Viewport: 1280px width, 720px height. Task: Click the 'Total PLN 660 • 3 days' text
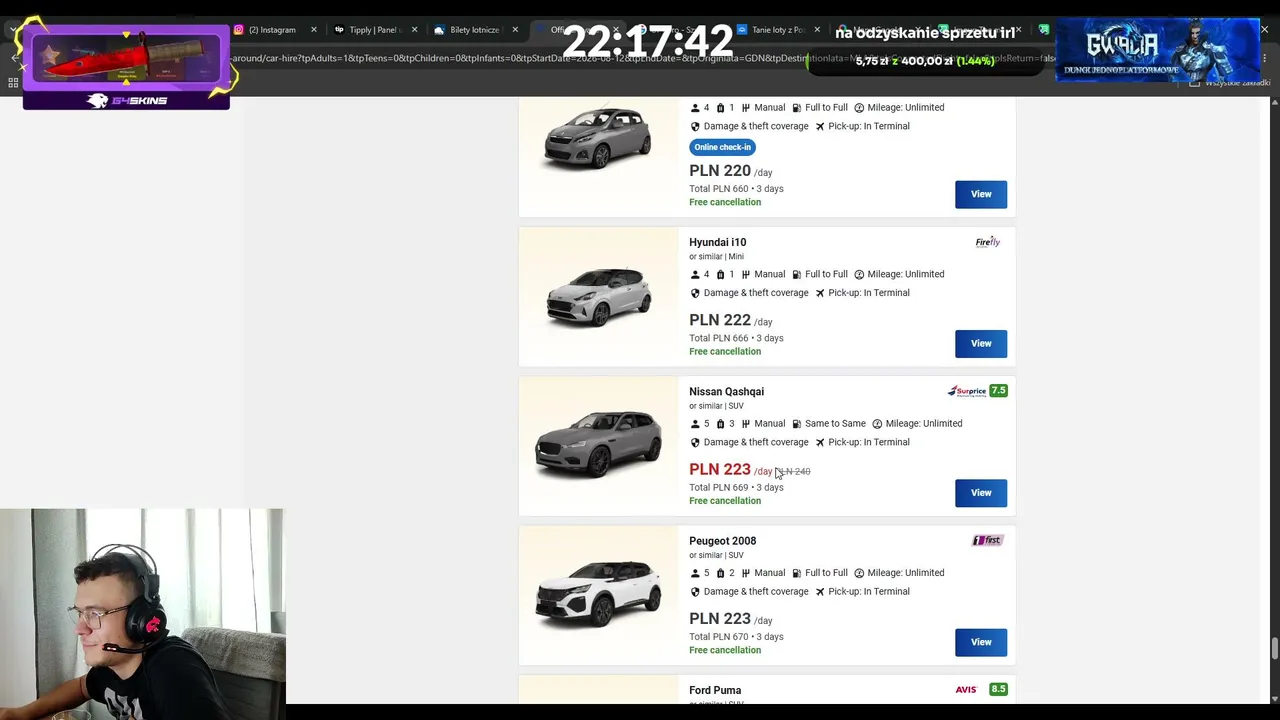736,189
